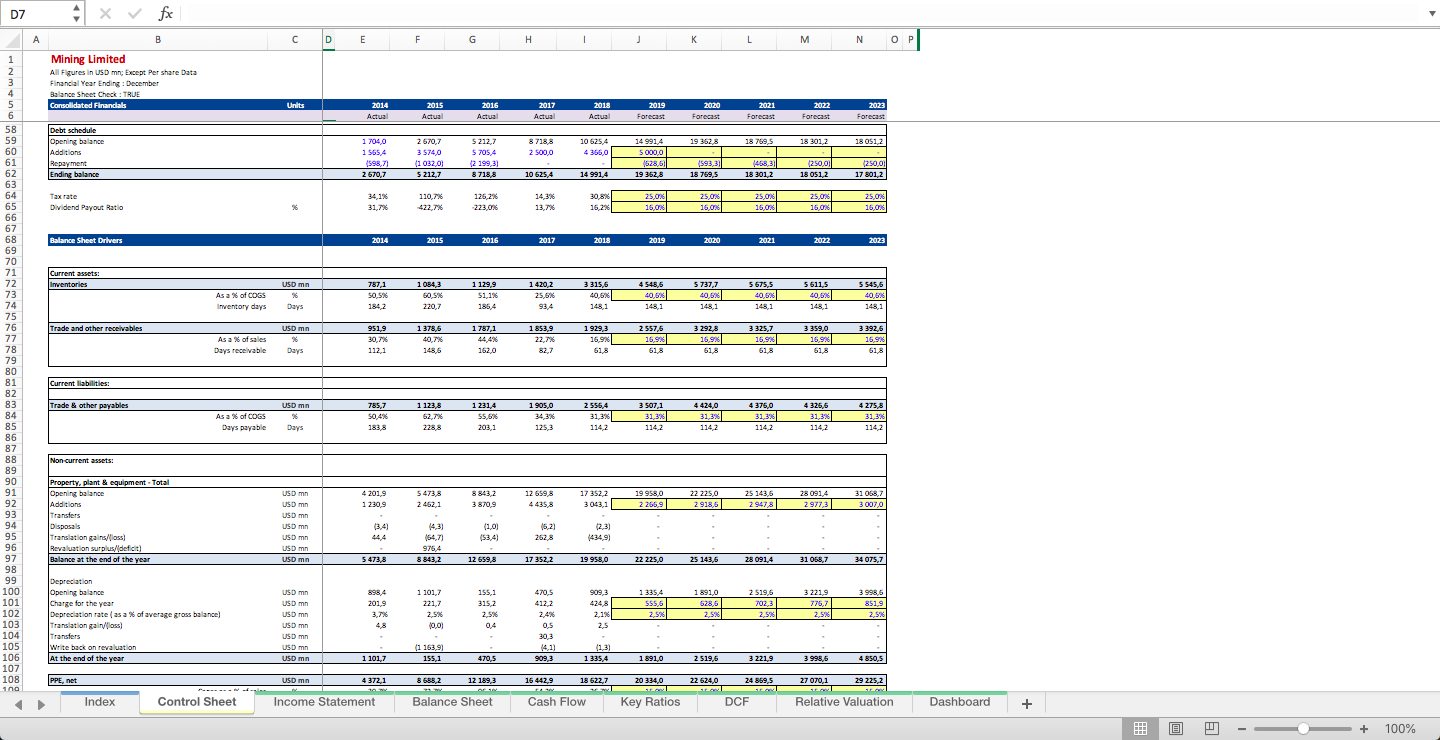This screenshot has width=1440, height=740.
Task: Select the 34 075,7 balance cell
Action: point(859,559)
